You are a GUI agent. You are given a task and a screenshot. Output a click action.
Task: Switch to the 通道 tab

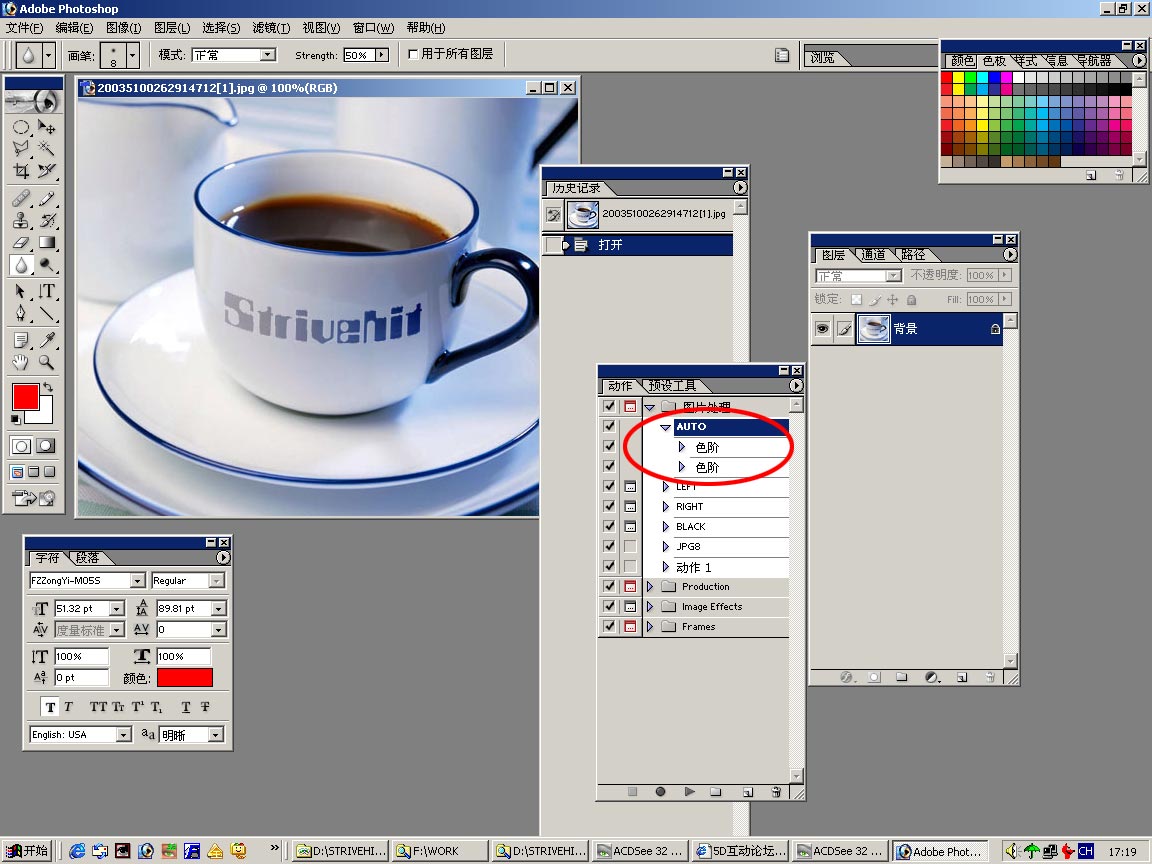(x=873, y=255)
